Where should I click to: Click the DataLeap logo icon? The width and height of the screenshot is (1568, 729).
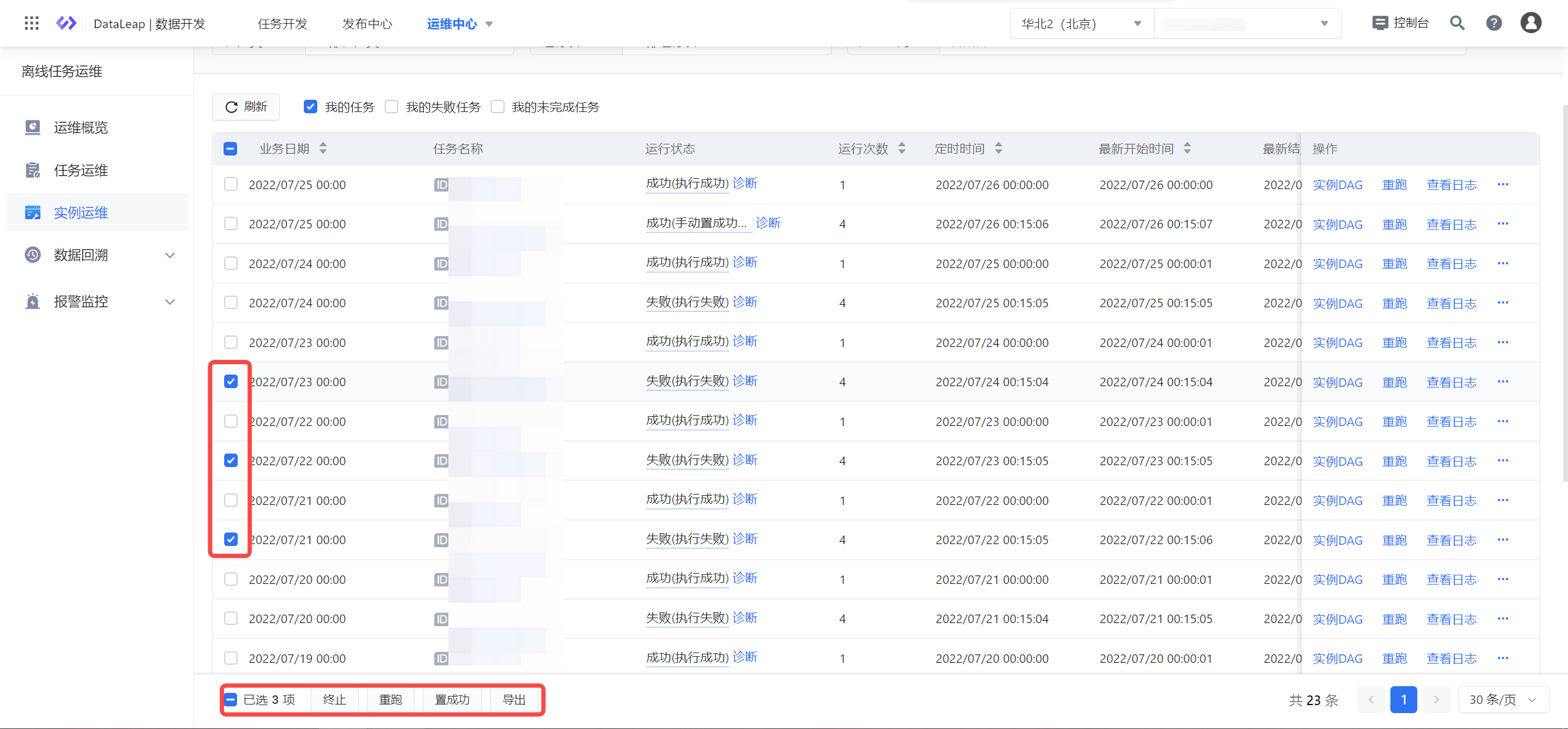(x=66, y=23)
